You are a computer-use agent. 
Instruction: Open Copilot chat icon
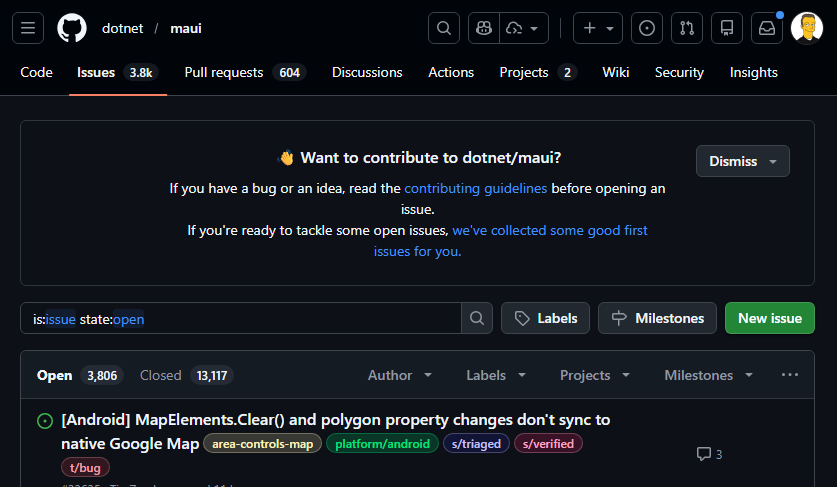click(x=484, y=28)
